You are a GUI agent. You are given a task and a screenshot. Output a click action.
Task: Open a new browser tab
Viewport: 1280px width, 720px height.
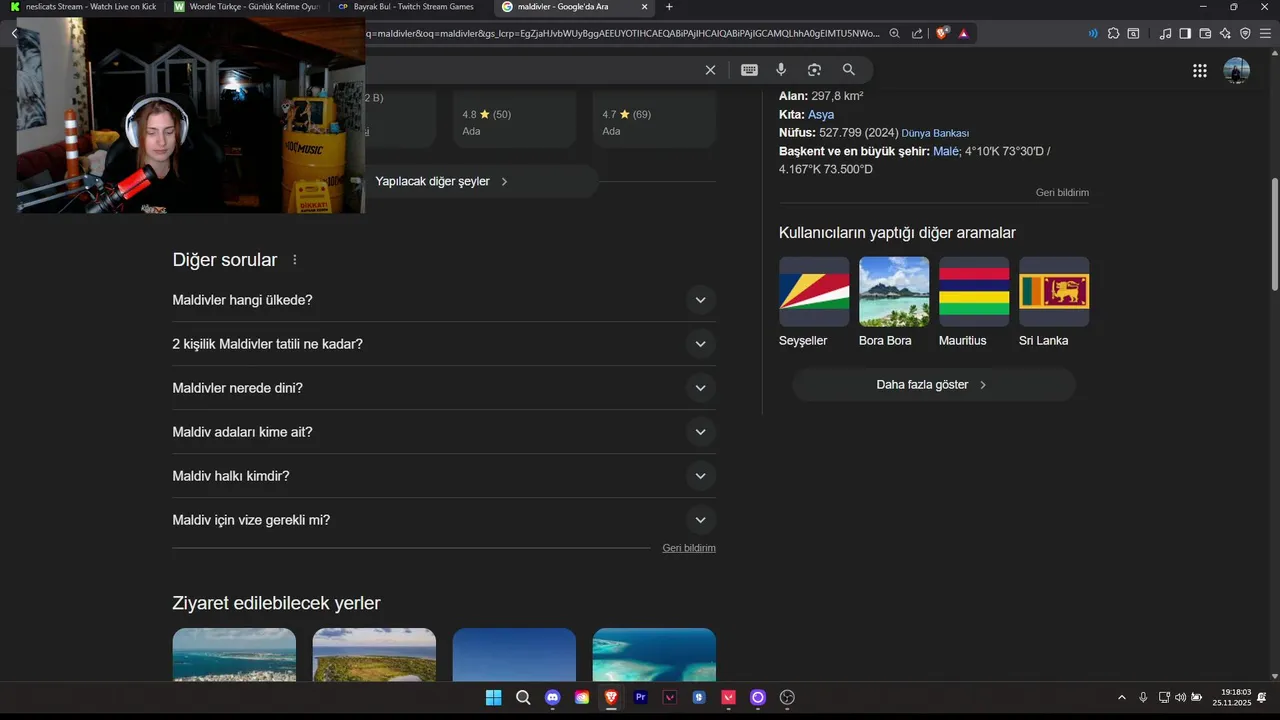[x=669, y=7]
